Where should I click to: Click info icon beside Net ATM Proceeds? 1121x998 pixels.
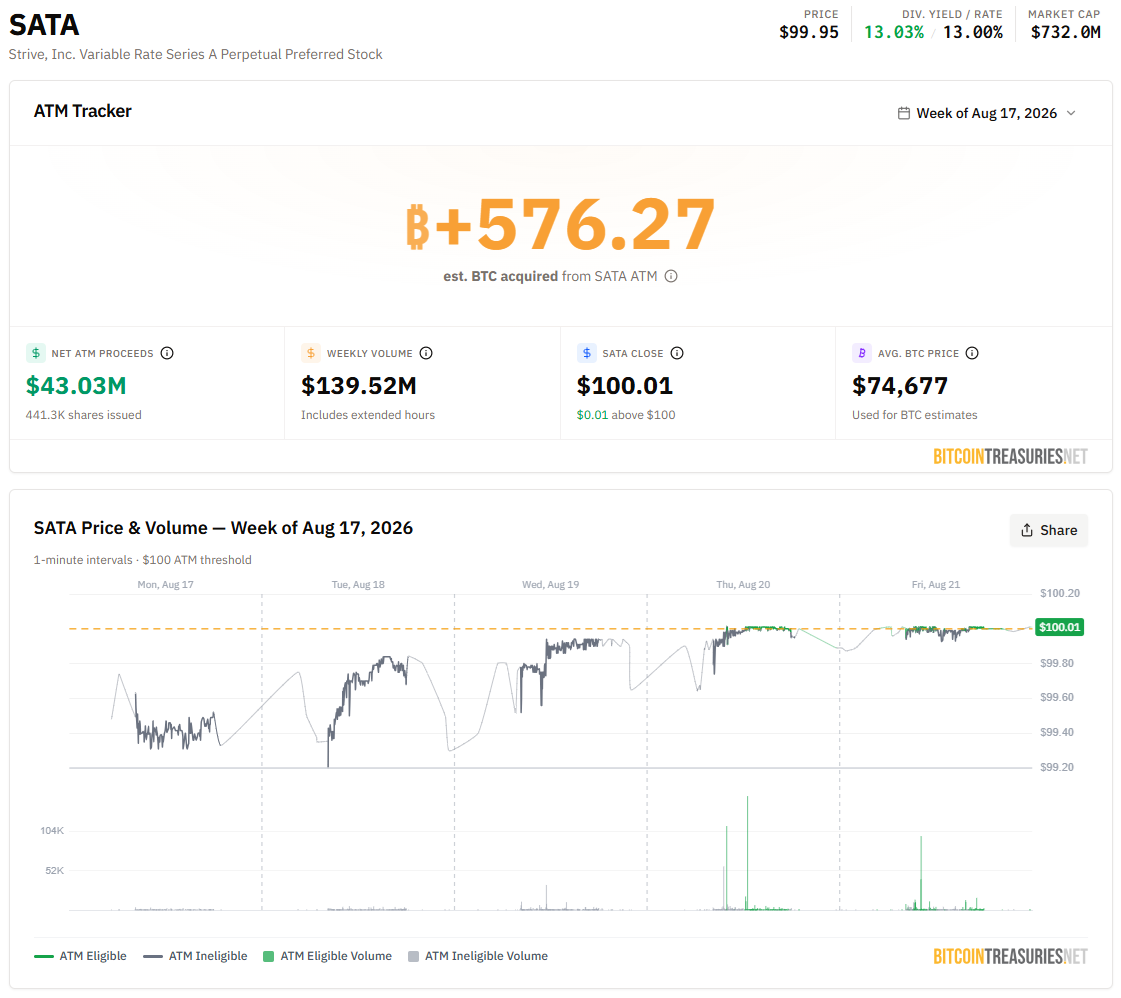pos(167,353)
